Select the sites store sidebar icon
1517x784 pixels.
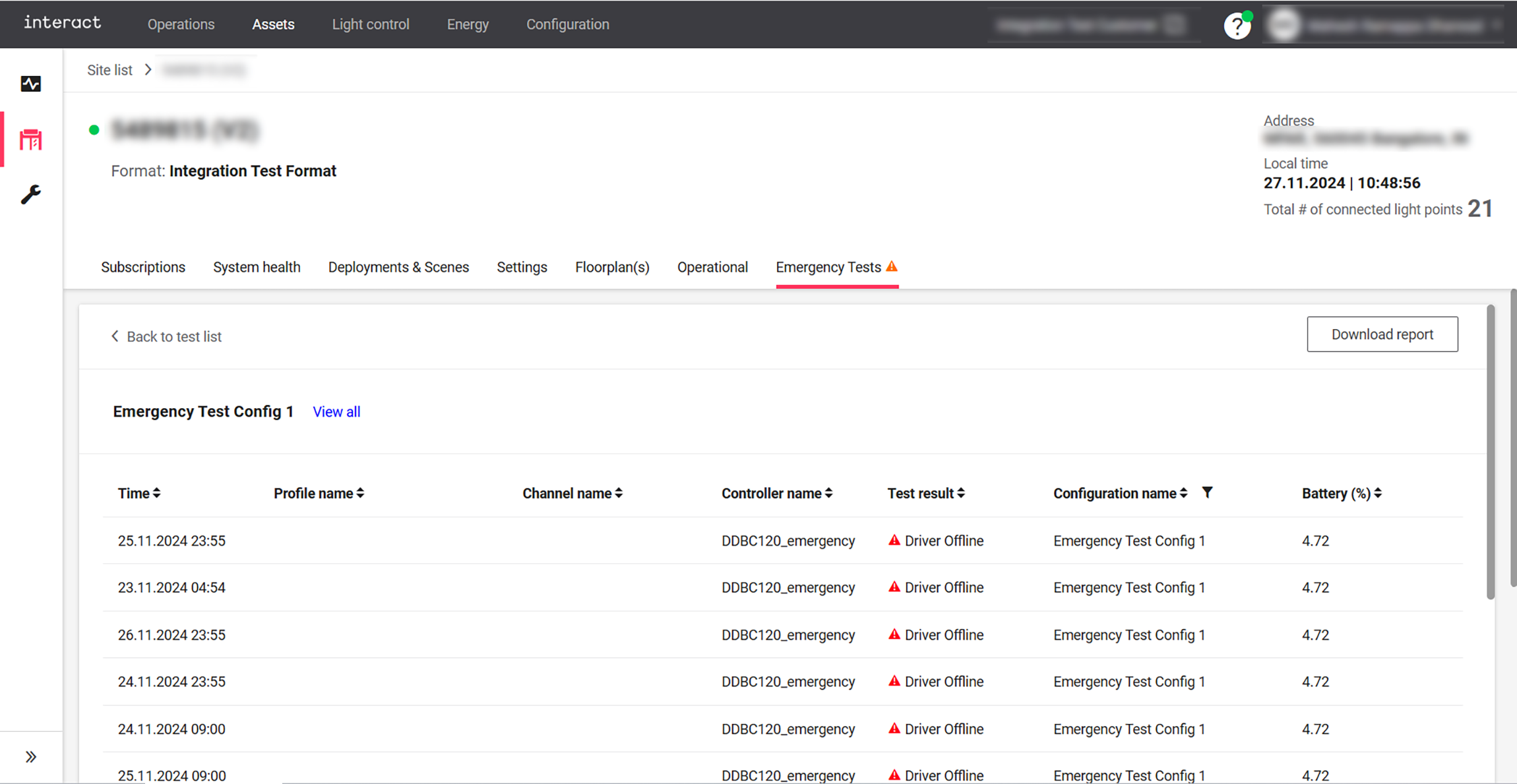click(30, 140)
